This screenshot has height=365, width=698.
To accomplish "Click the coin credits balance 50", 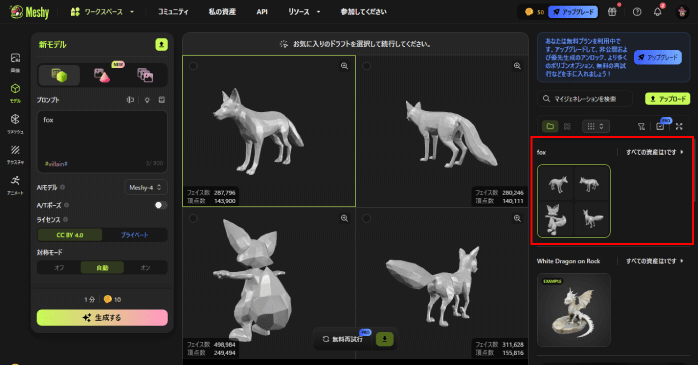I will point(534,12).
